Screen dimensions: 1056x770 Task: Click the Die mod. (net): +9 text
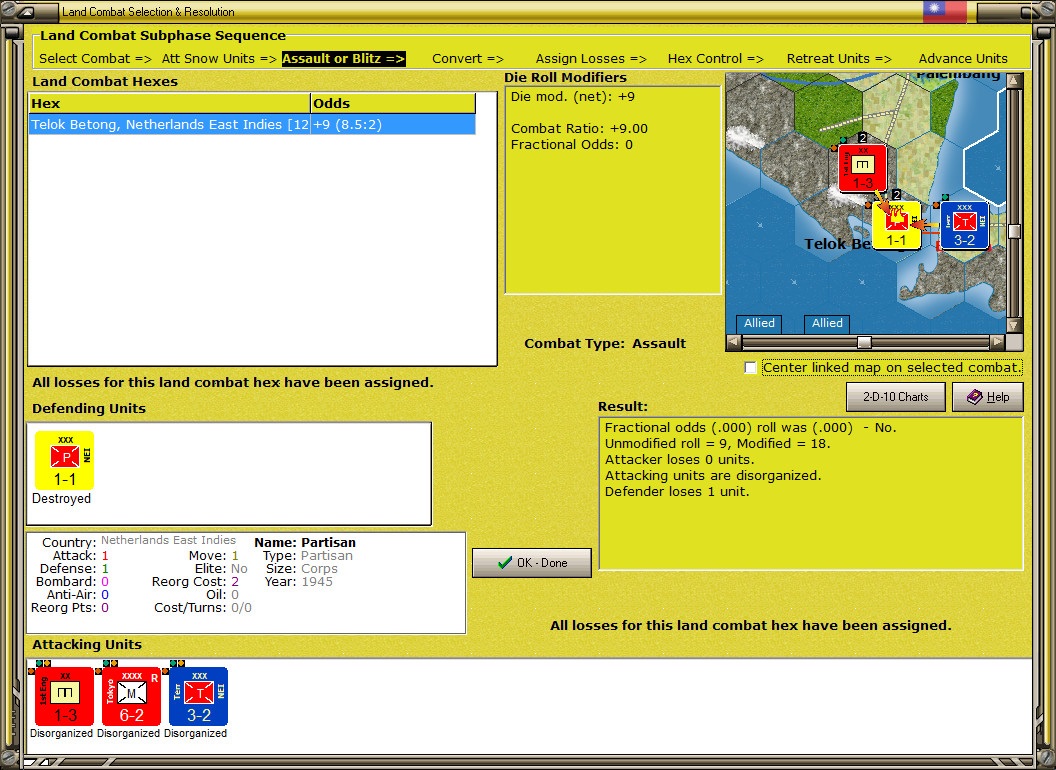click(x=572, y=96)
